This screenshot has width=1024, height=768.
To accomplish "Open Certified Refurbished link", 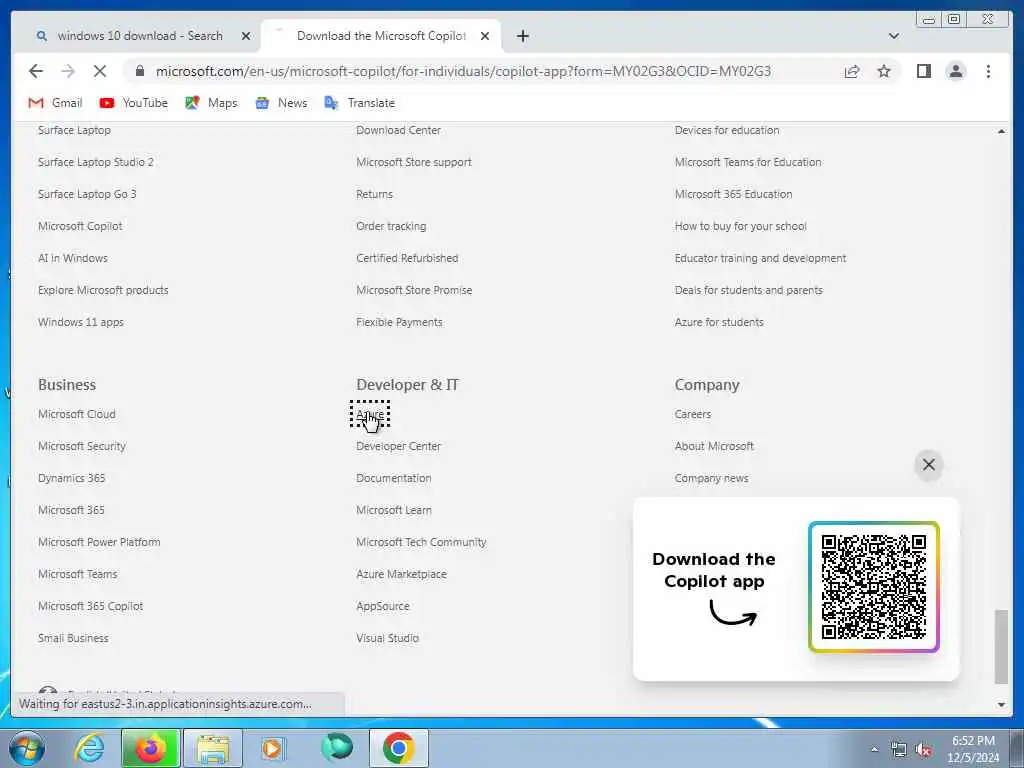I will pyautogui.click(x=407, y=258).
